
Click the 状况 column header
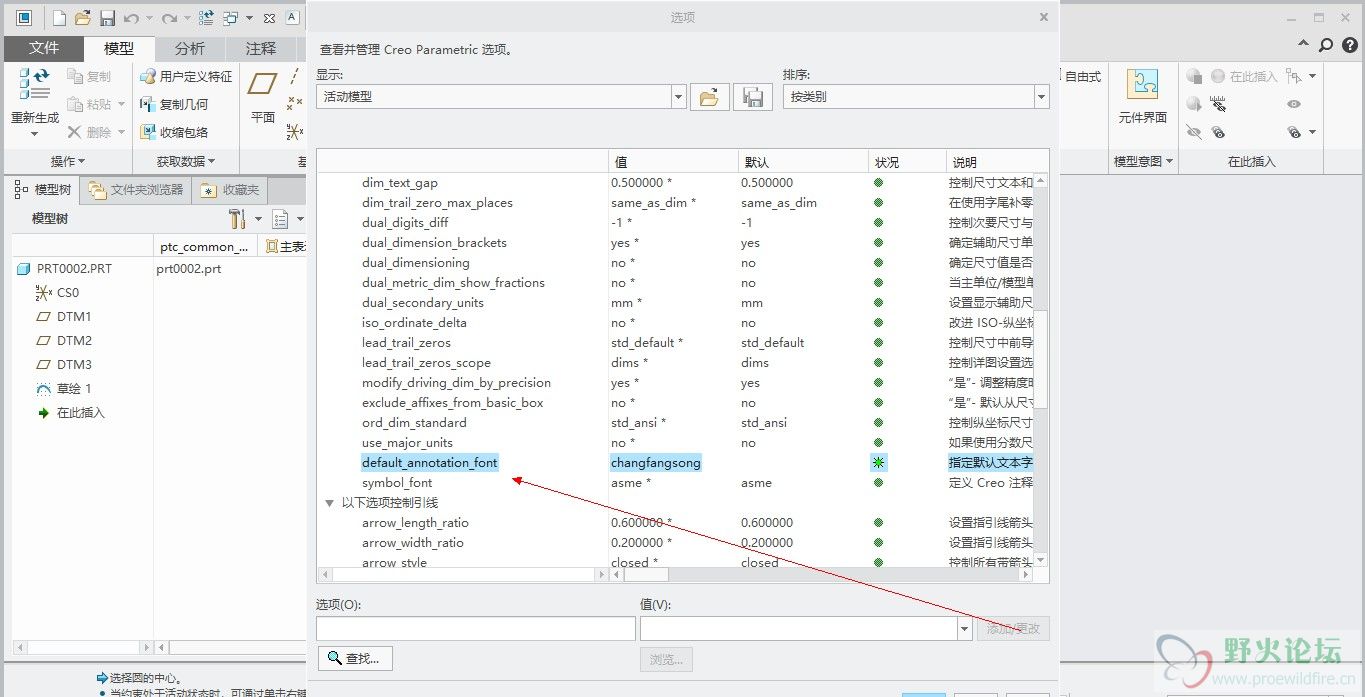(907, 162)
